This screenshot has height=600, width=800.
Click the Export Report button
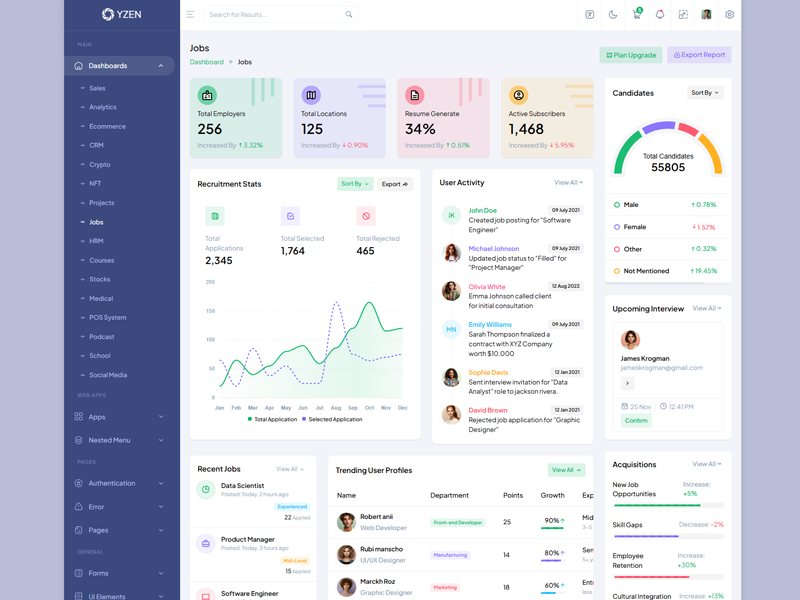(x=700, y=55)
